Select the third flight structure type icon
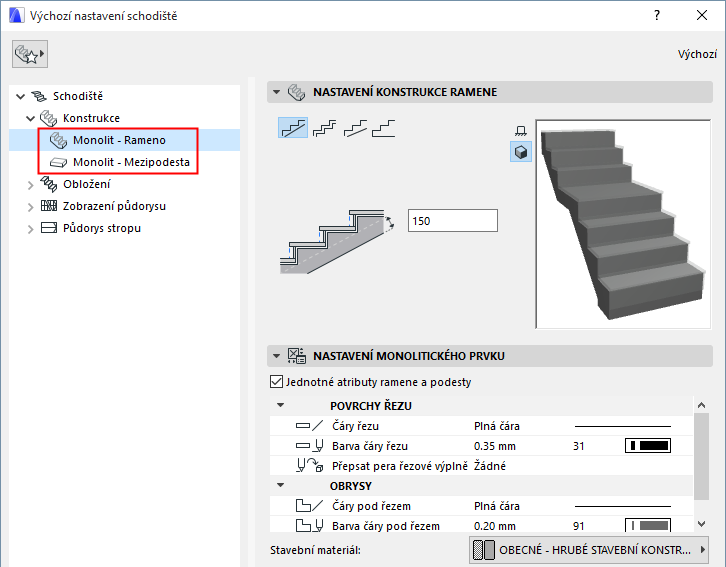The width and height of the screenshot is (726, 567). click(x=355, y=128)
